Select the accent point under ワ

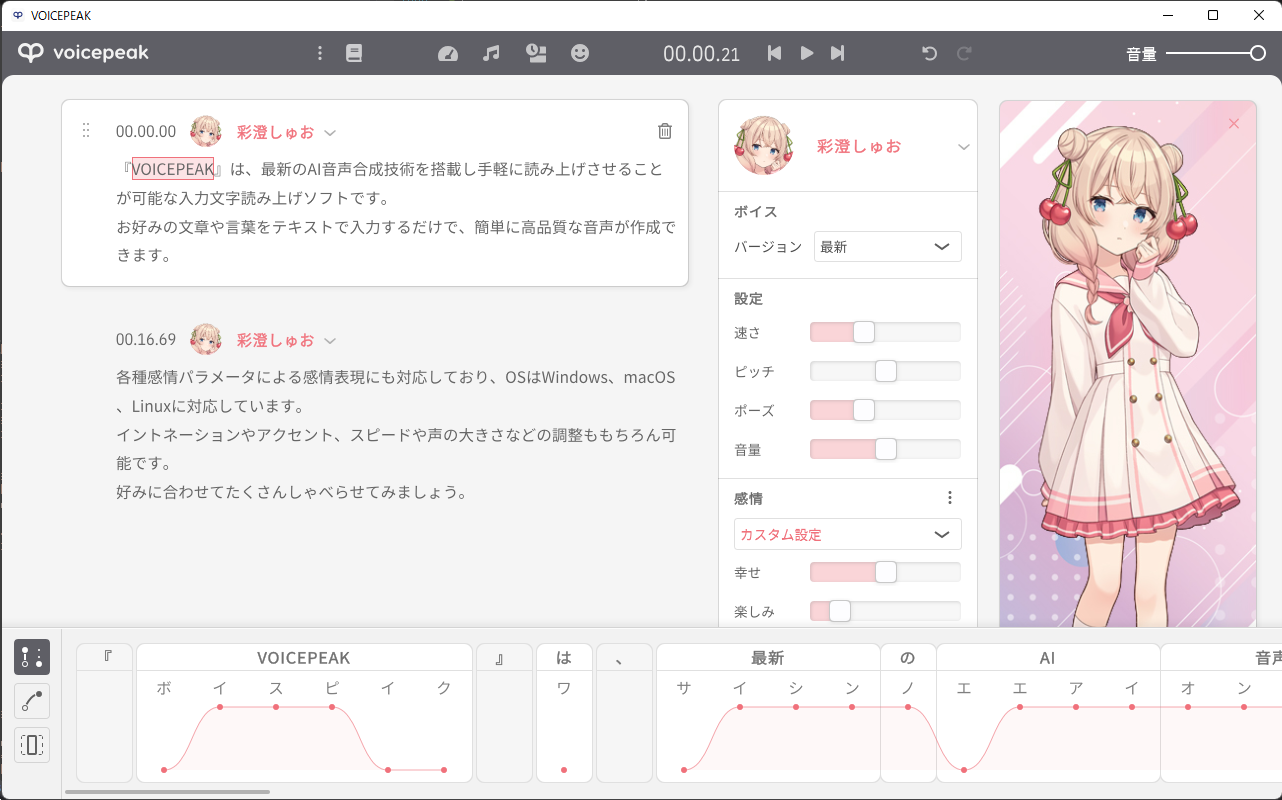pyautogui.click(x=564, y=770)
